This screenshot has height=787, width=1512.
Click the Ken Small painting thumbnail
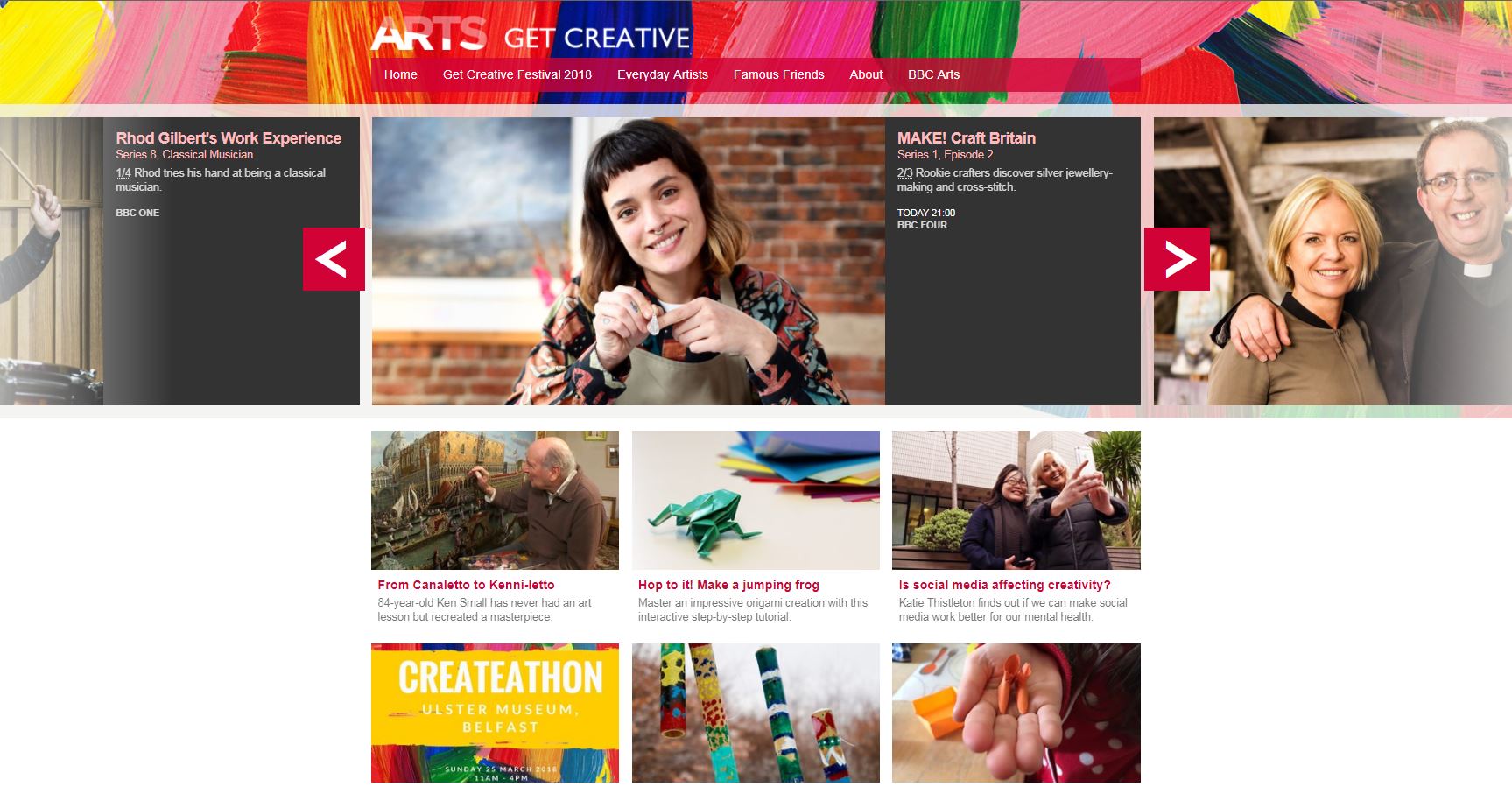click(495, 500)
